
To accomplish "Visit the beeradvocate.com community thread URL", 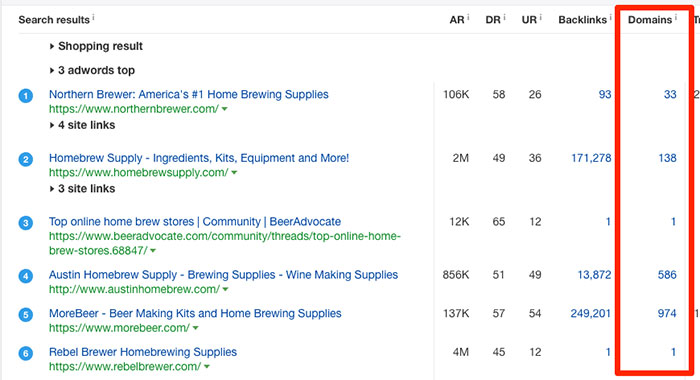I will tap(225, 243).
